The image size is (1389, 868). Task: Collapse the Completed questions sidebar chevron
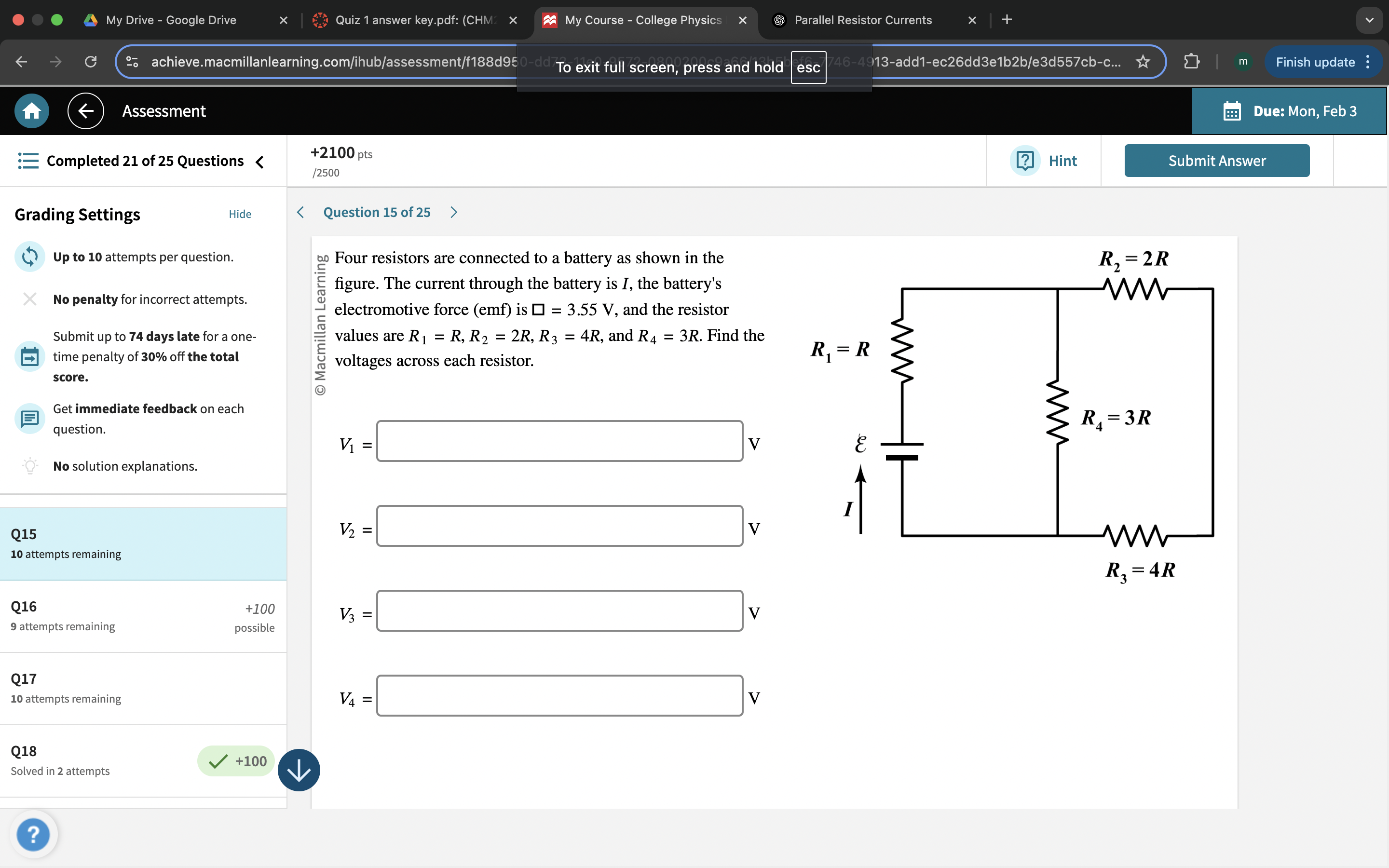(260, 162)
